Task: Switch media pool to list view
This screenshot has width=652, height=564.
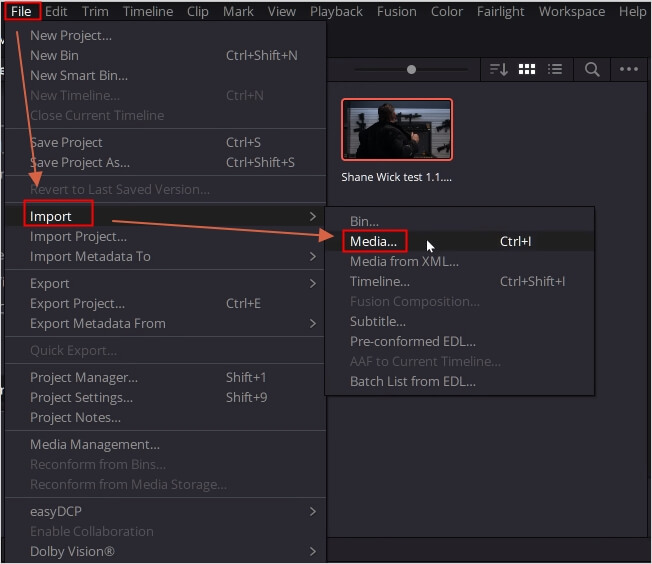Action: click(555, 69)
